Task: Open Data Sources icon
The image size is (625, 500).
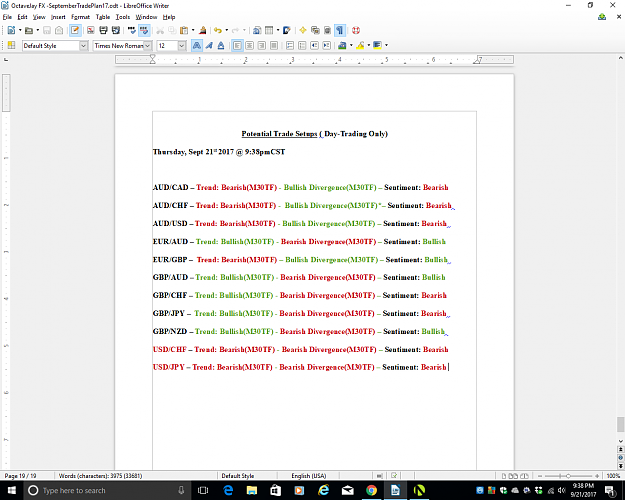Action: [327, 30]
